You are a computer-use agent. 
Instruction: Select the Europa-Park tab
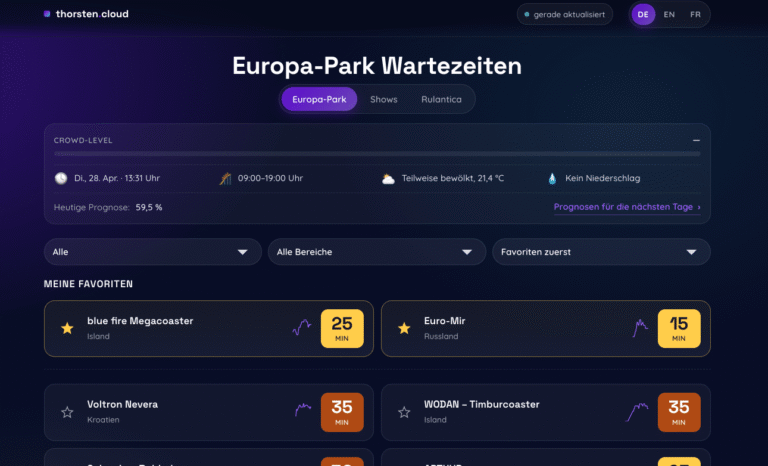tap(319, 99)
